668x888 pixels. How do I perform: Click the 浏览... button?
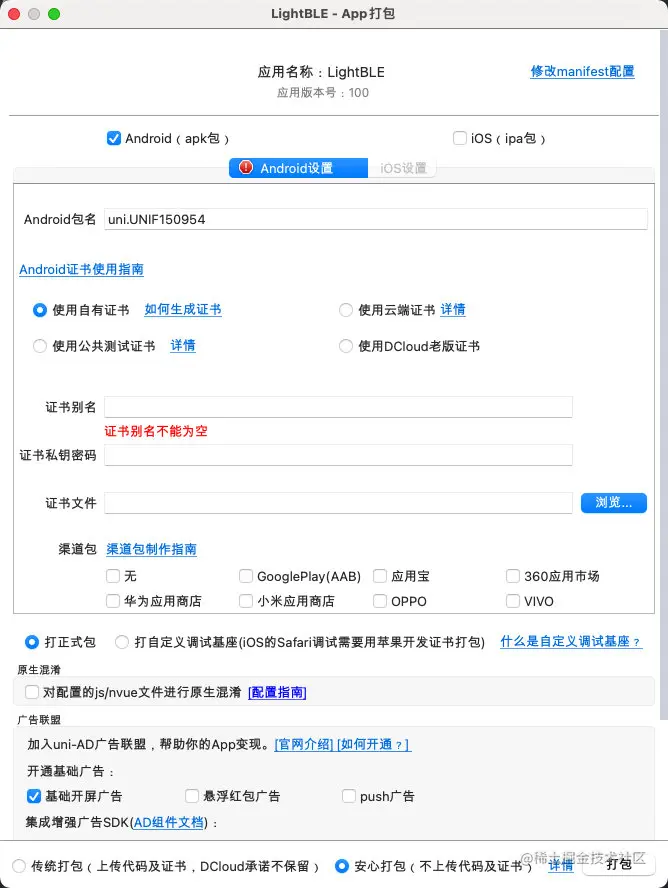614,502
